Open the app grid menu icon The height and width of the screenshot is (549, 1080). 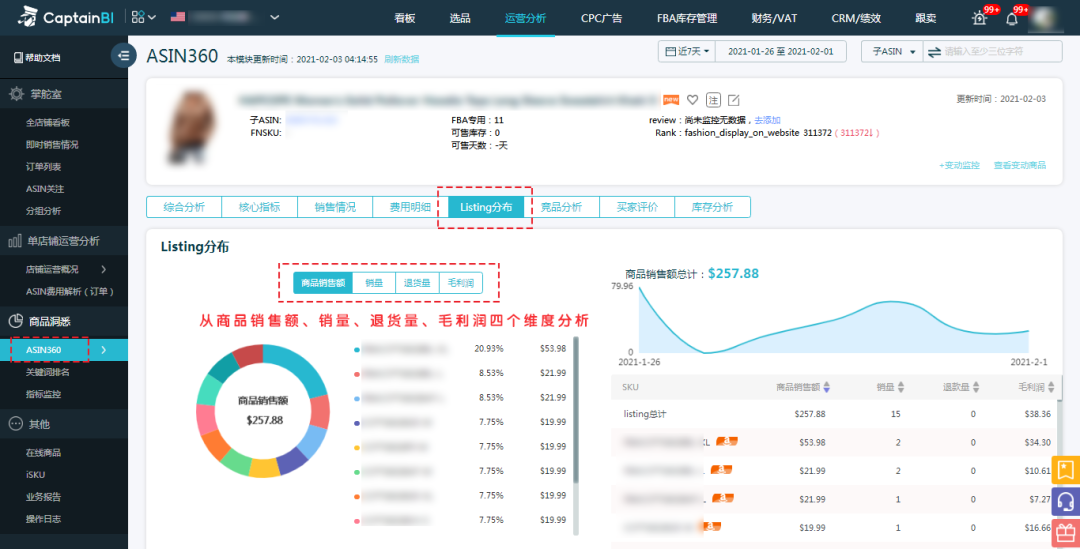[x=138, y=17]
